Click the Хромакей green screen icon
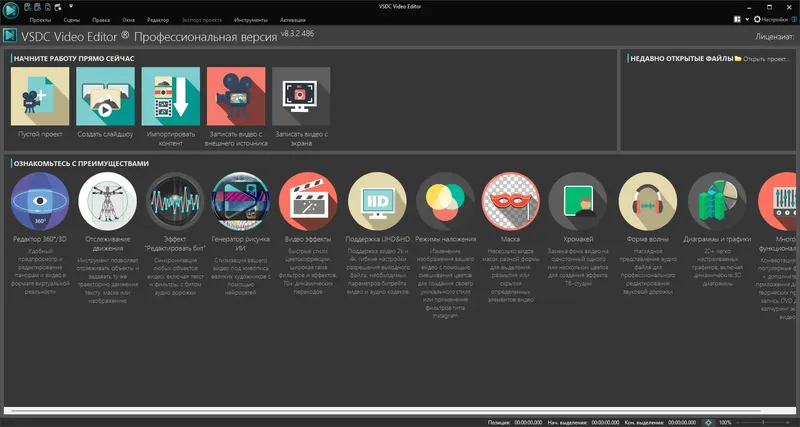This screenshot has width=800, height=427. point(578,201)
